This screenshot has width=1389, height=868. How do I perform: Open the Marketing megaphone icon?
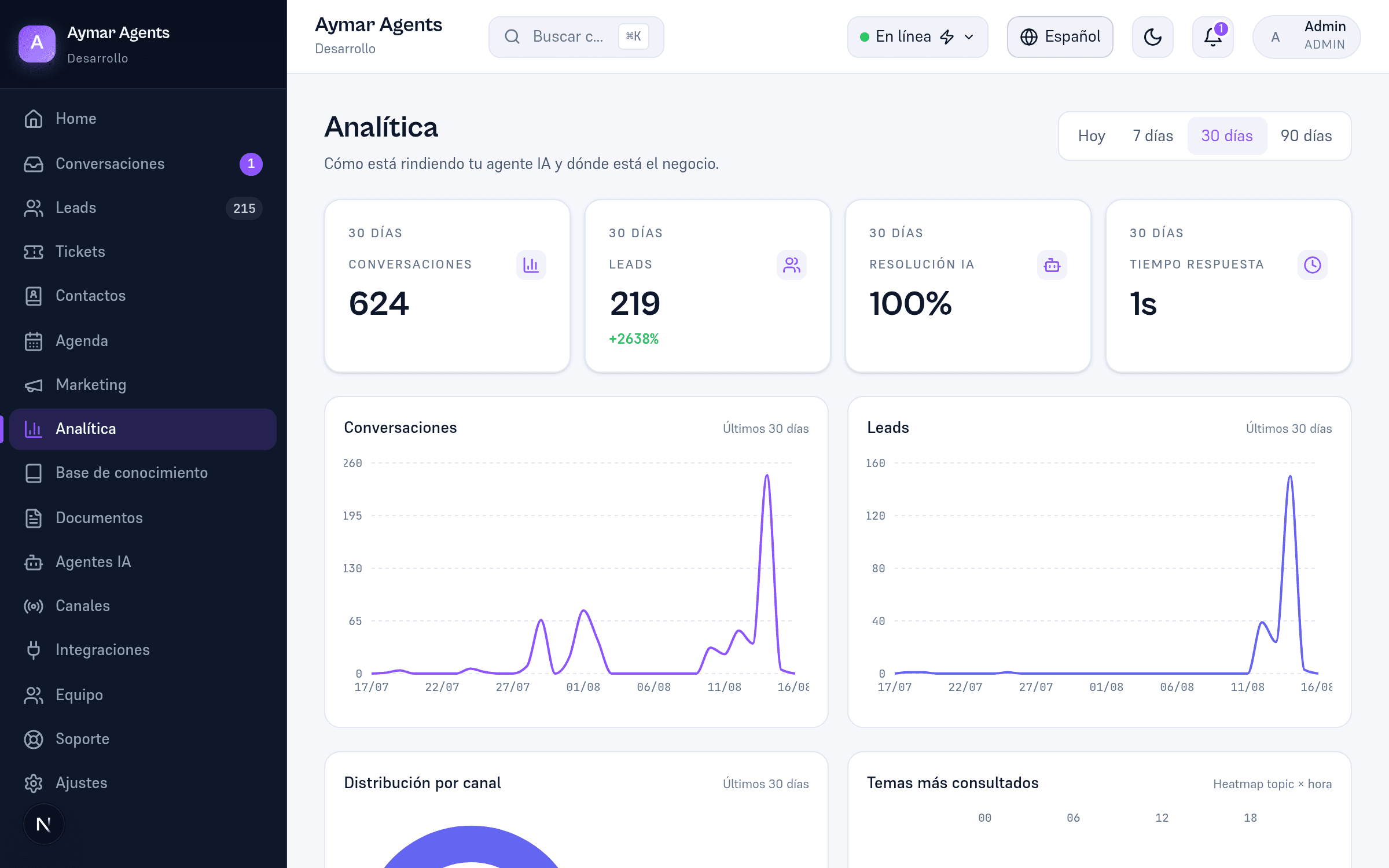[34, 385]
